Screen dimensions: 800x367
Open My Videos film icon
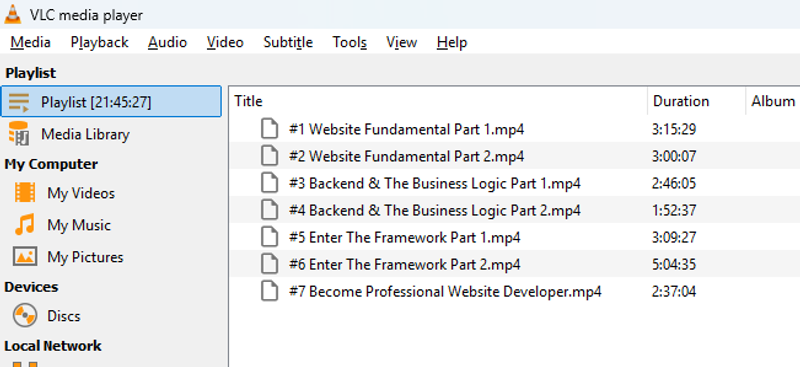(24, 193)
